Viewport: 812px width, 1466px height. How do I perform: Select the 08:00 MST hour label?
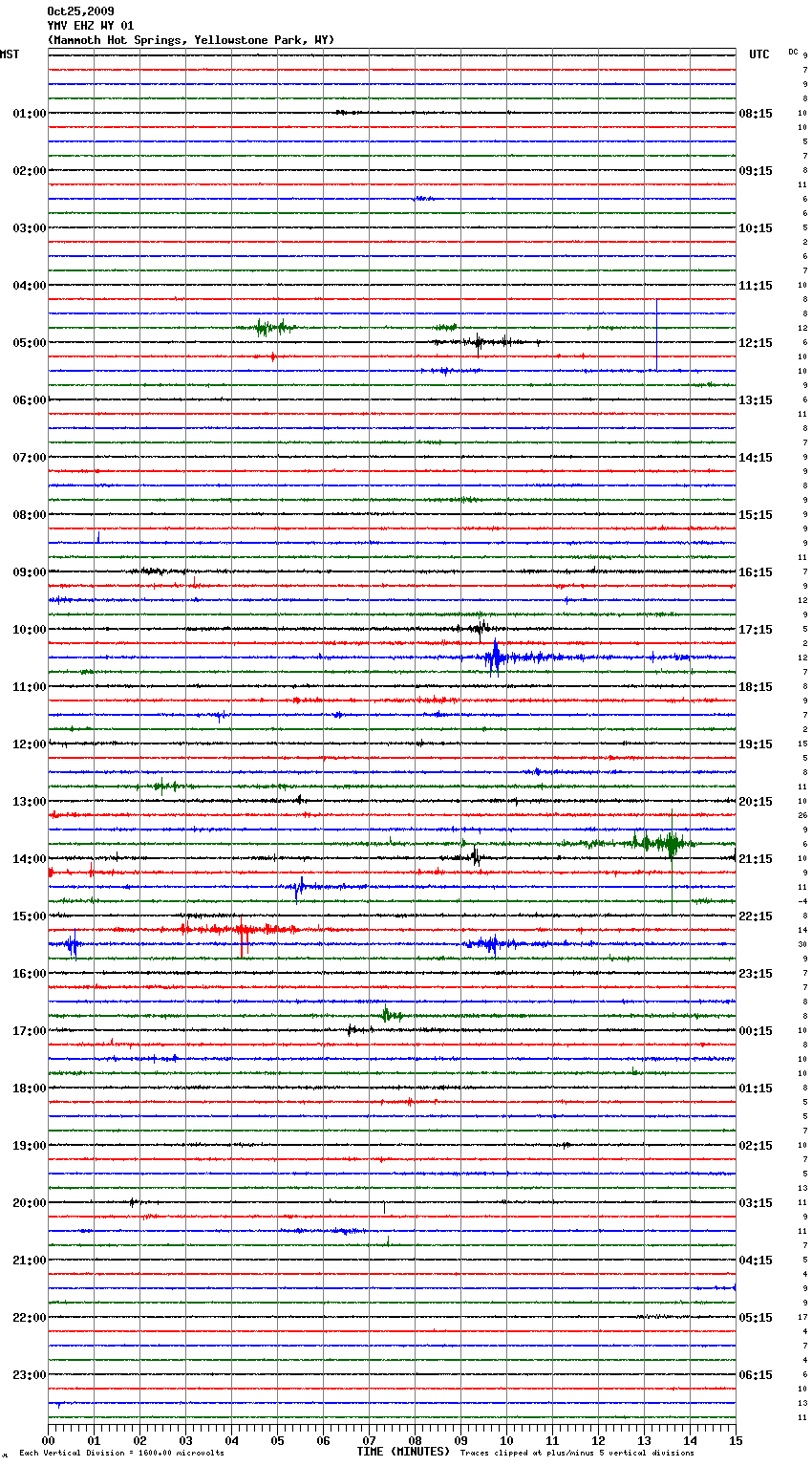coord(30,515)
